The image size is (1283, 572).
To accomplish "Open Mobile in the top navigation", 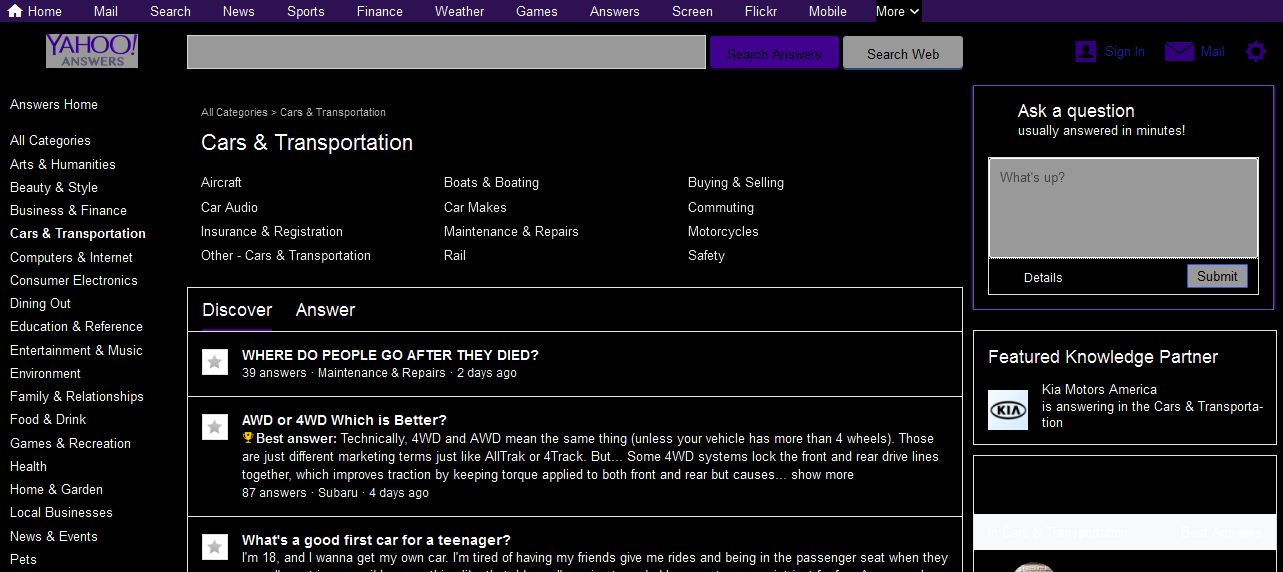I will [x=827, y=11].
